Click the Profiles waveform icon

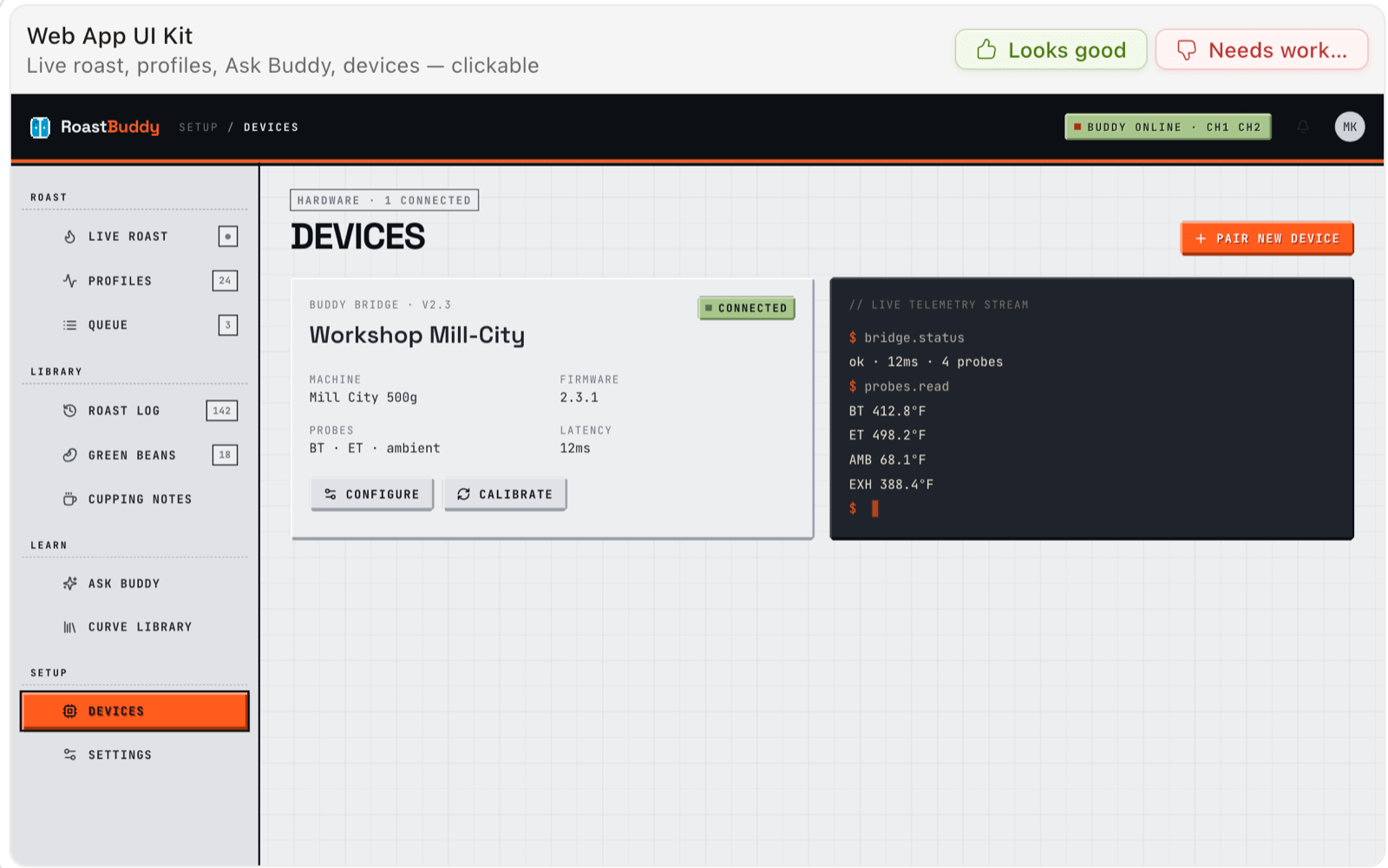tap(69, 280)
